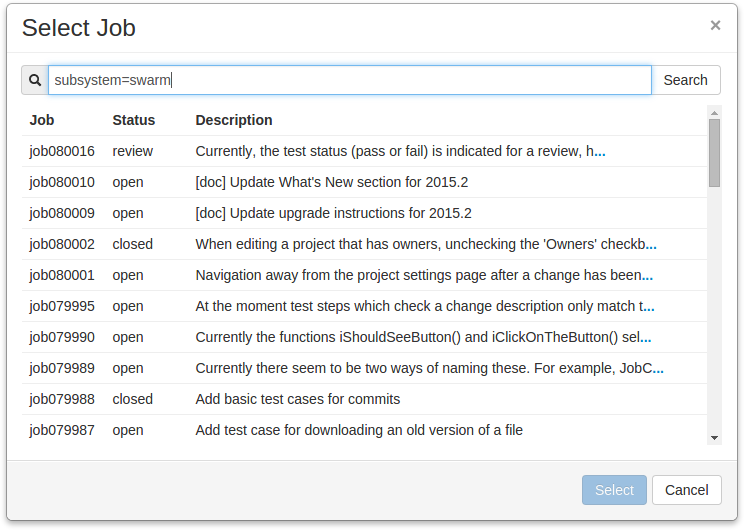Click the scrollbar down arrow
The image size is (744, 530).
[714, 438]
